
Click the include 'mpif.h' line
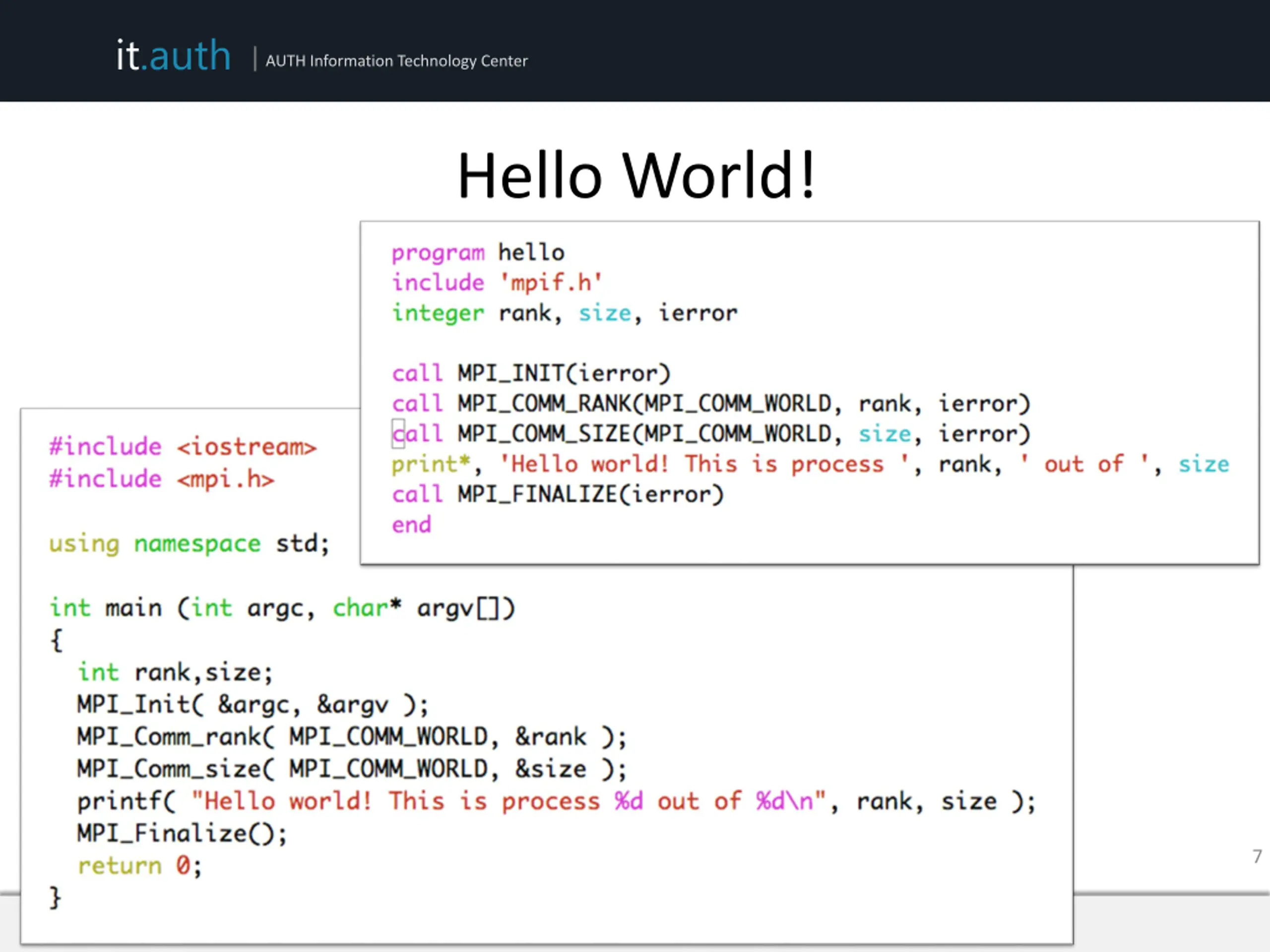(x=497, y=283)
